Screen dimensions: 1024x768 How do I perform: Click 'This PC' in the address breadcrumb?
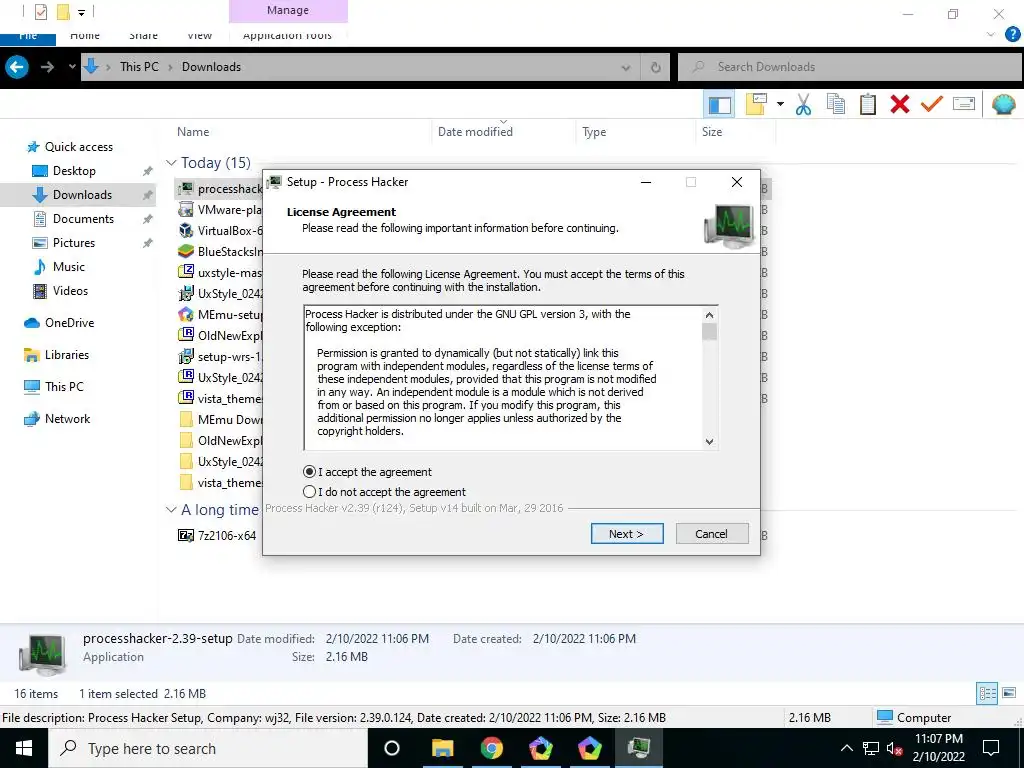[x=139, y=67]
